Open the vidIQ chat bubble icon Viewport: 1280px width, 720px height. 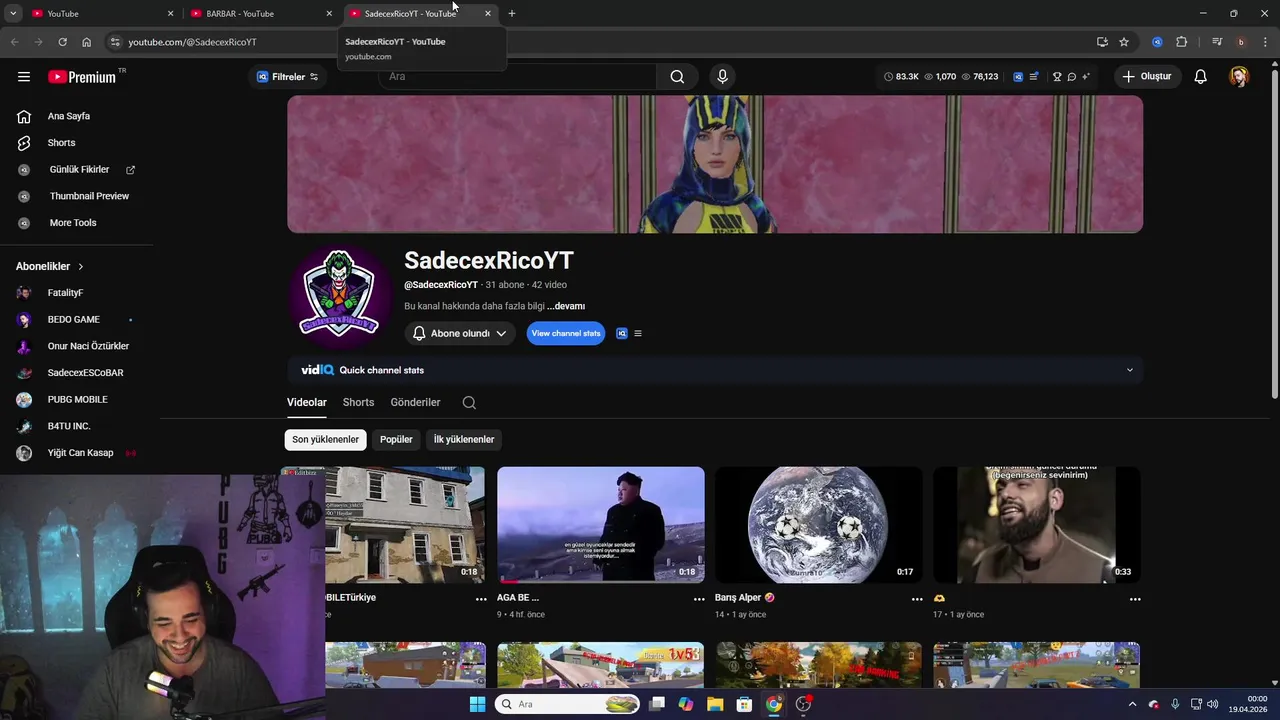point(1071,77)
